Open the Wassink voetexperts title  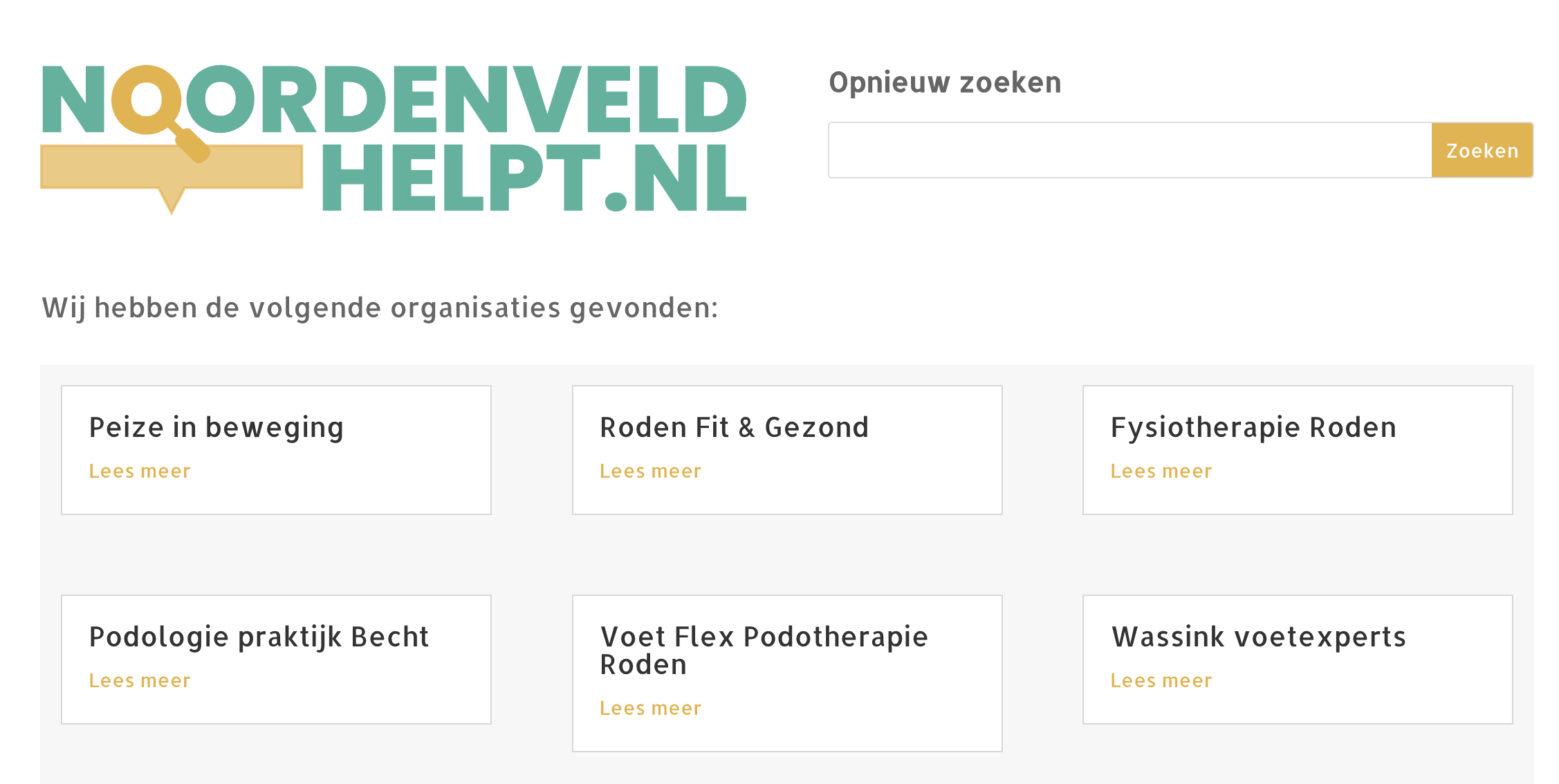(x=1258, y=637)
